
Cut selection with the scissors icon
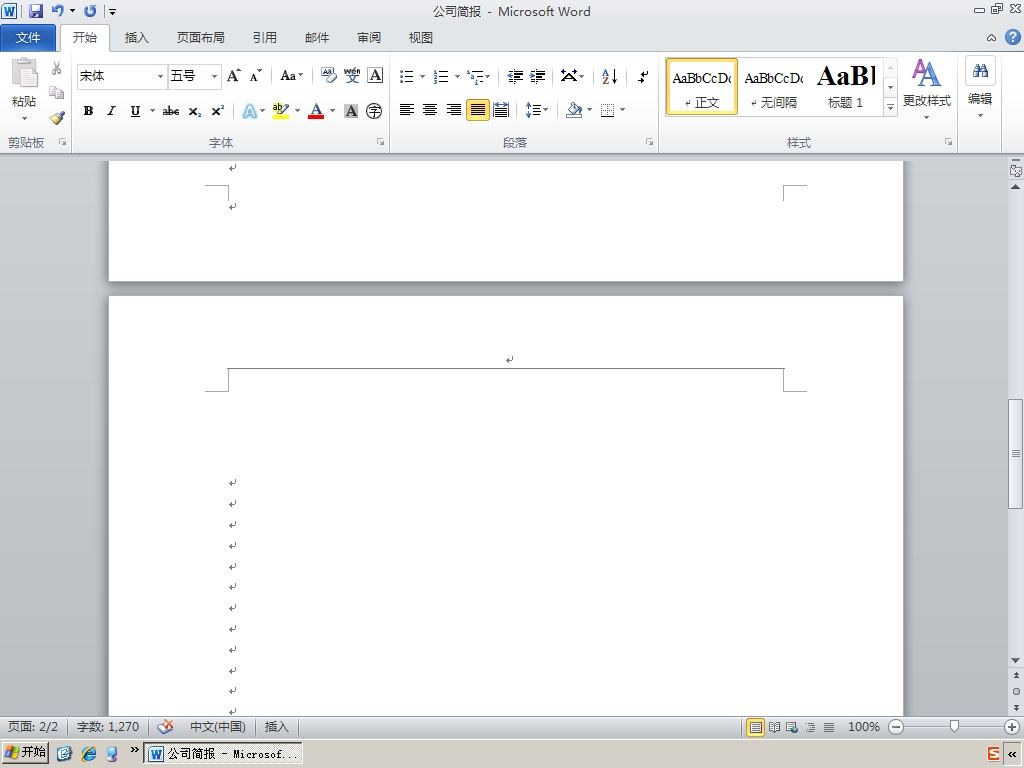point(57,68)
